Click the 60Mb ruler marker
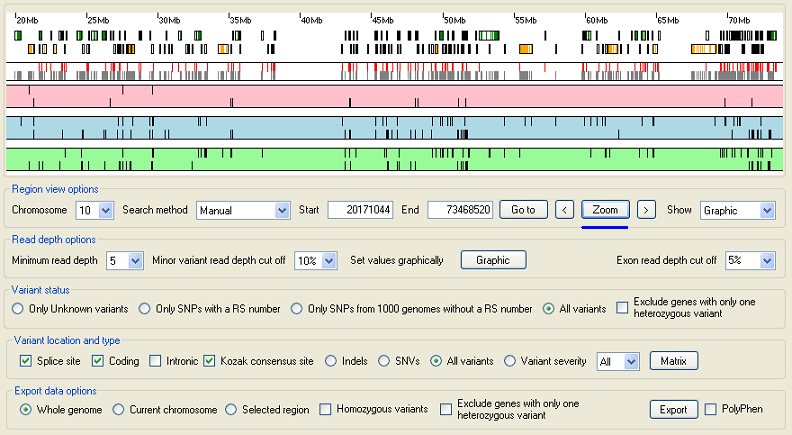This screenshot has width=792, height=435. click(597, 20)
